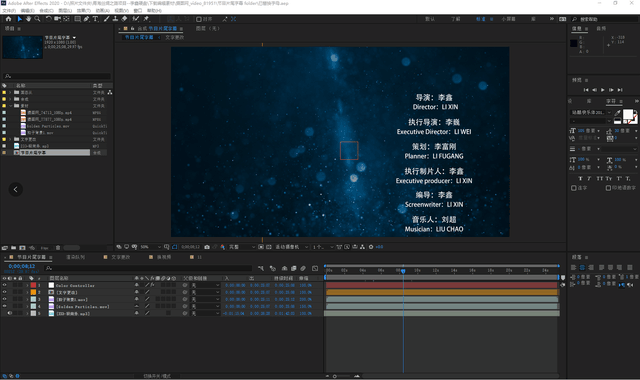Switch to the 文字更改 timeline tab
The width and height of the screenshot is (640, 380).
120,257
